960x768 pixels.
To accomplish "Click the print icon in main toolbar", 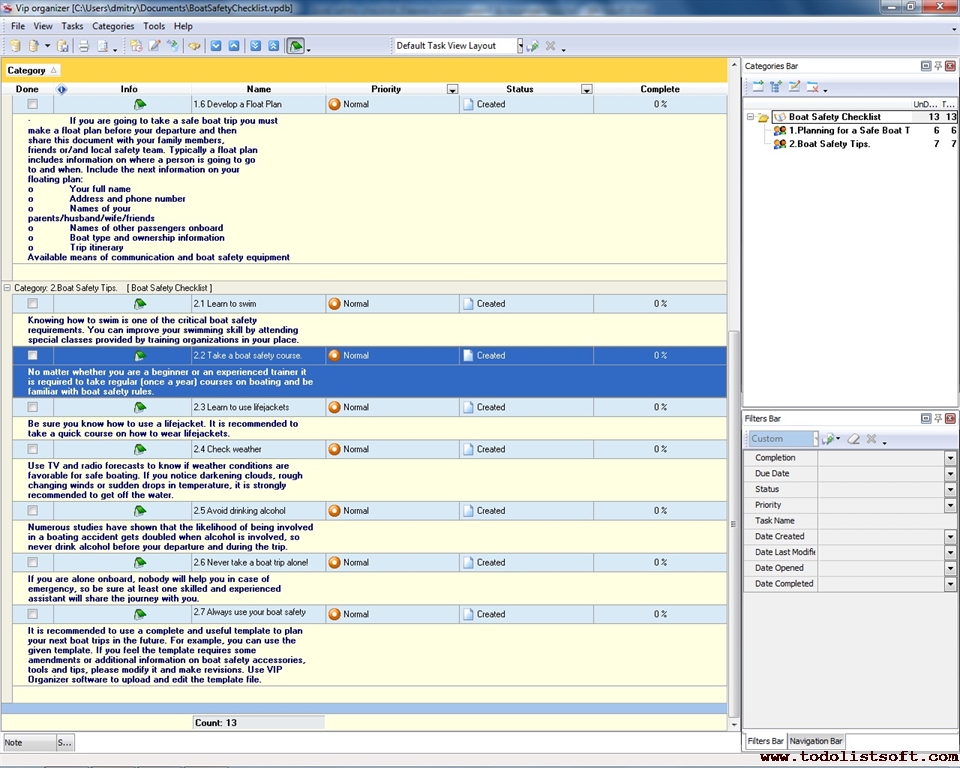I will [x=84, y=46].
